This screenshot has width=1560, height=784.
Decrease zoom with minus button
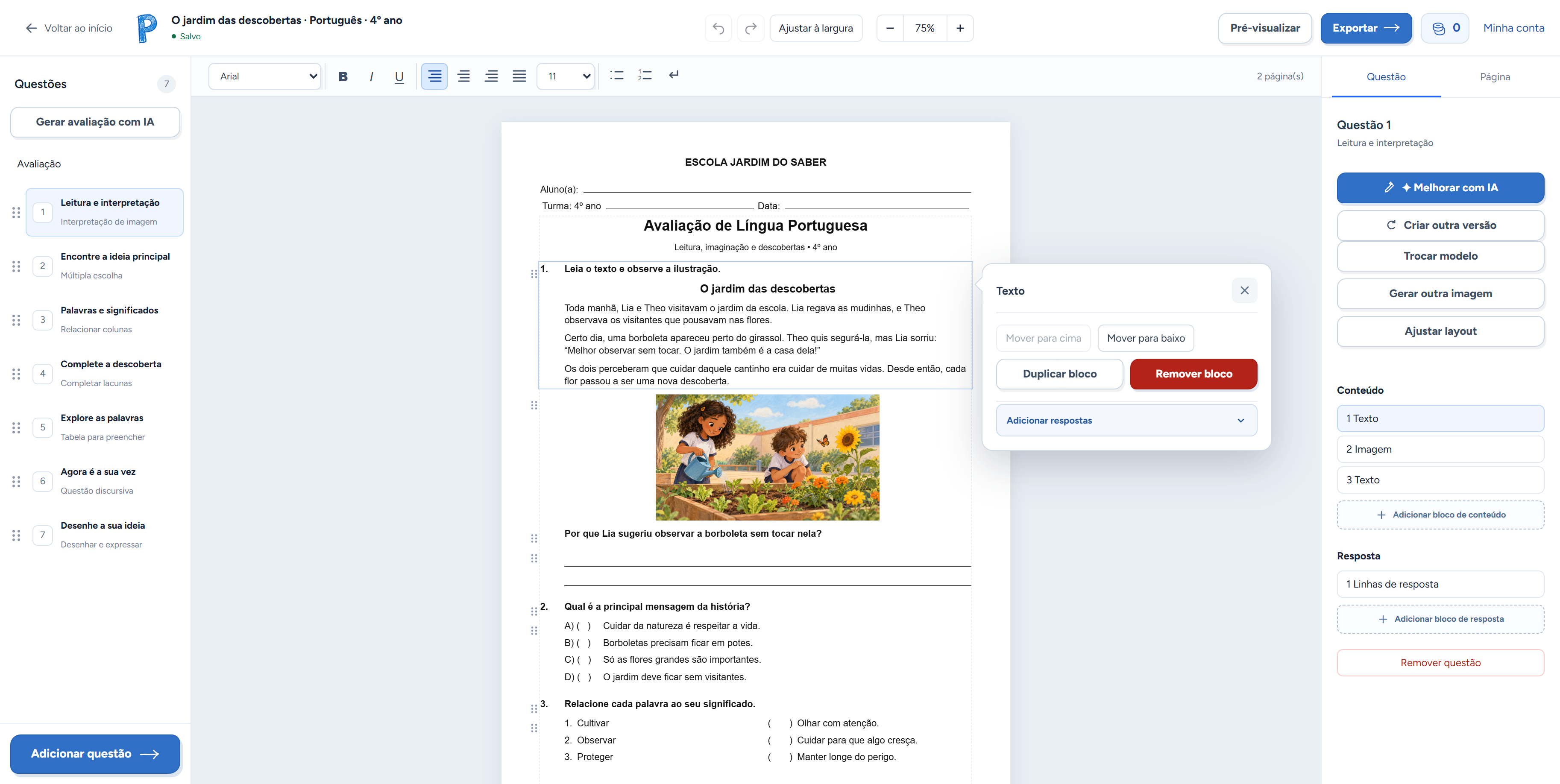[x=890, y=29]
